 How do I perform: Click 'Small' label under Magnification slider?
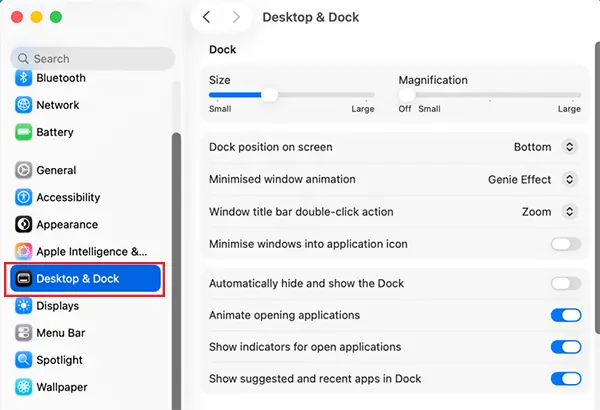[429, 109]
